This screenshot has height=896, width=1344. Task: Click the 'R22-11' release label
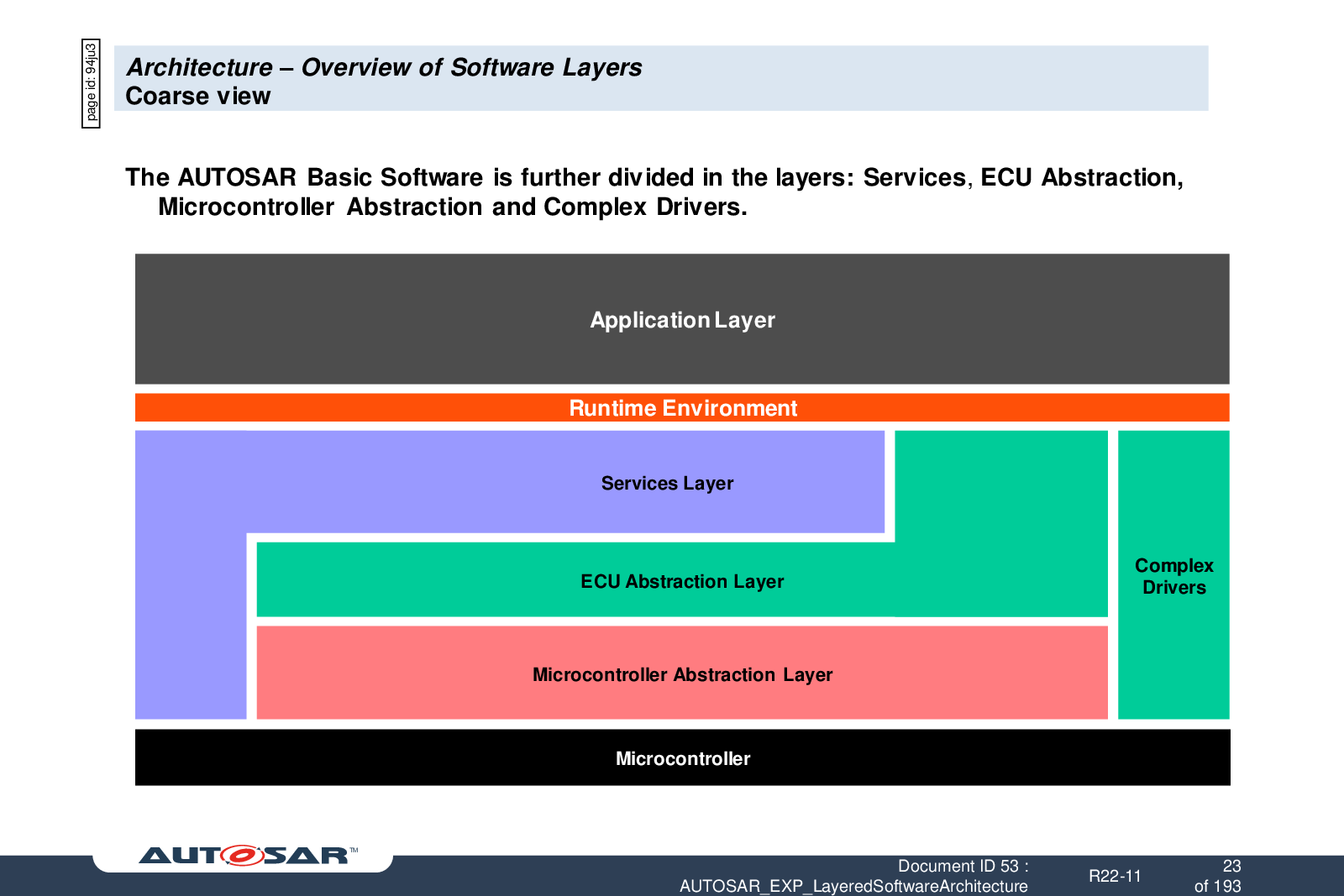tap(1115, 876)
